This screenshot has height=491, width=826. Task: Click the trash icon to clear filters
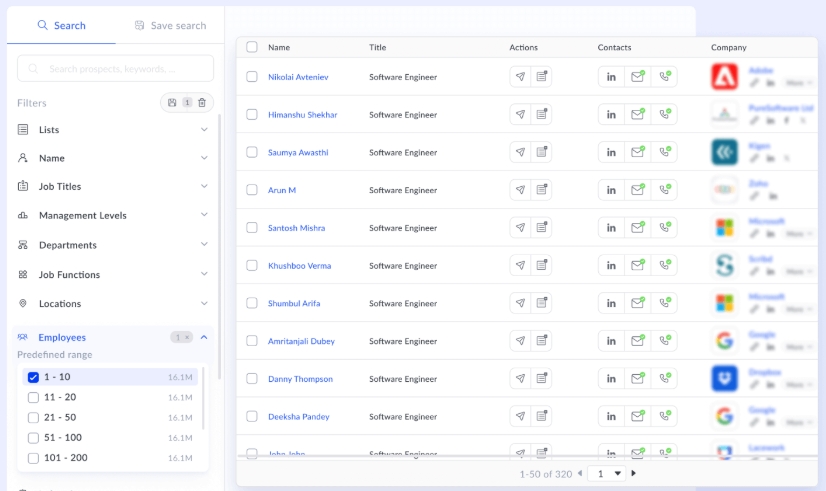click(202, 103)
